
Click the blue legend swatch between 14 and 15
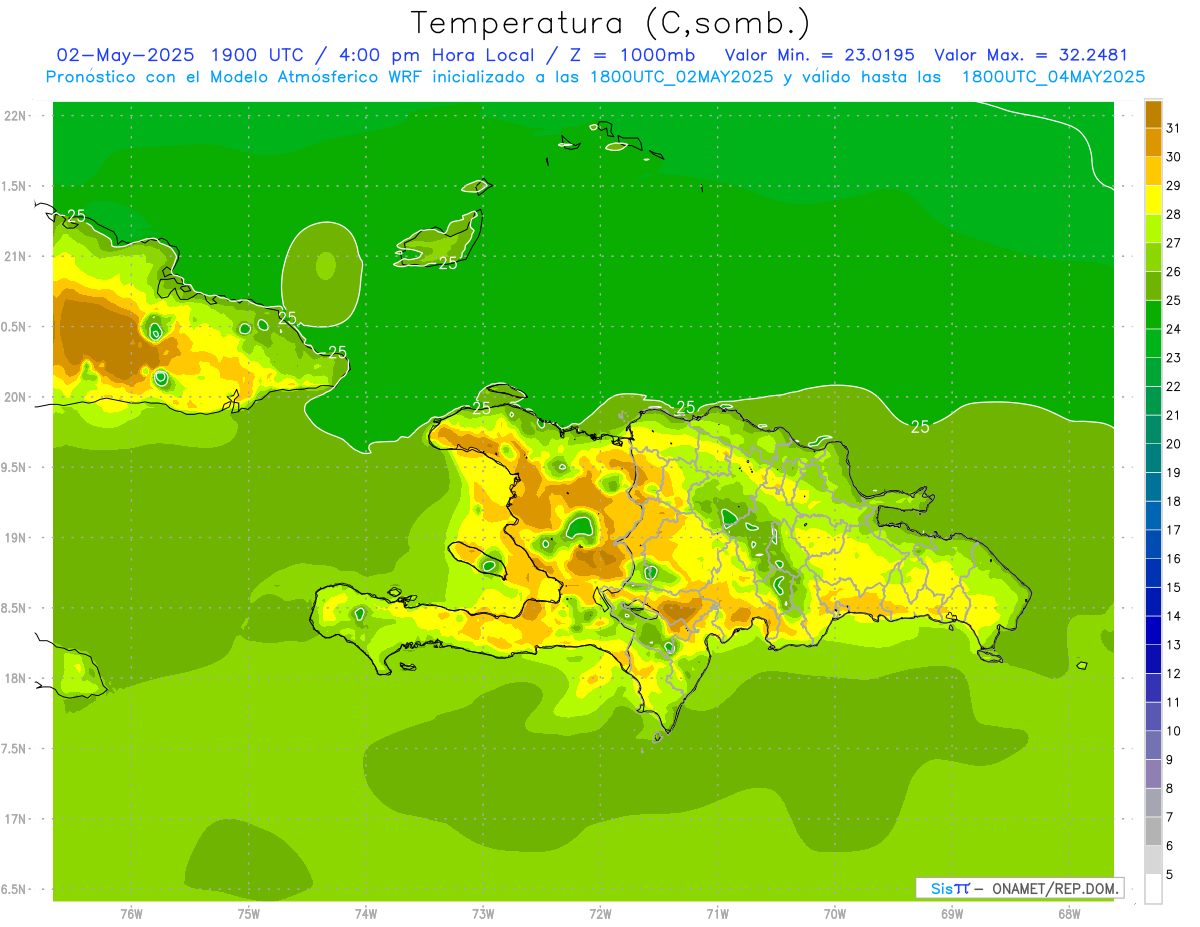(1153, 602)
